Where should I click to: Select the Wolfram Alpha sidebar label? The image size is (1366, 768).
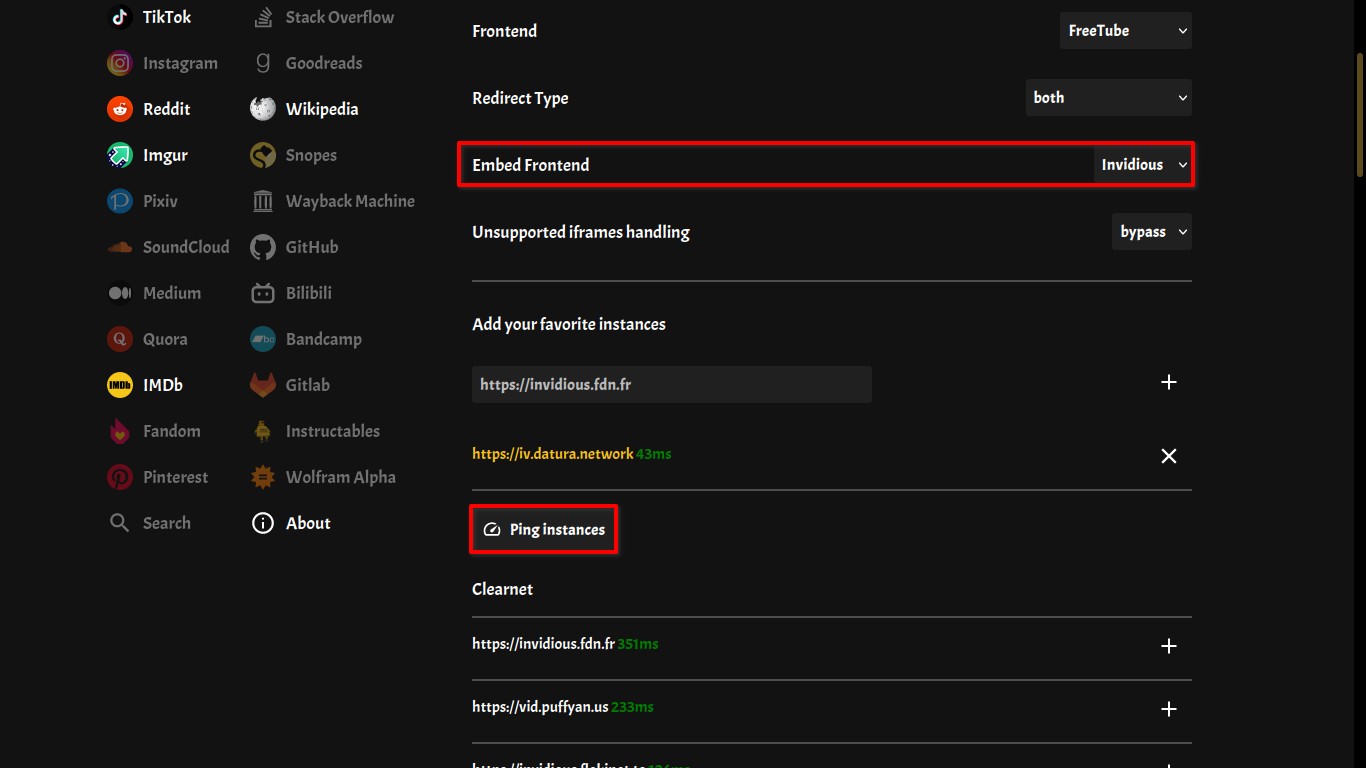coord(341,477)
